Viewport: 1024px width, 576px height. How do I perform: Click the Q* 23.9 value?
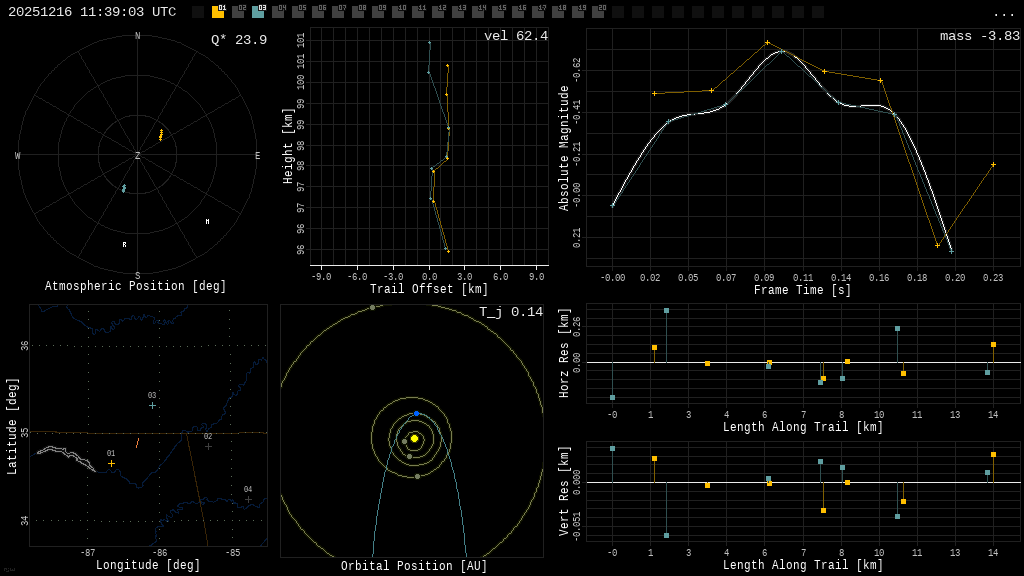(x=239, y=40)
